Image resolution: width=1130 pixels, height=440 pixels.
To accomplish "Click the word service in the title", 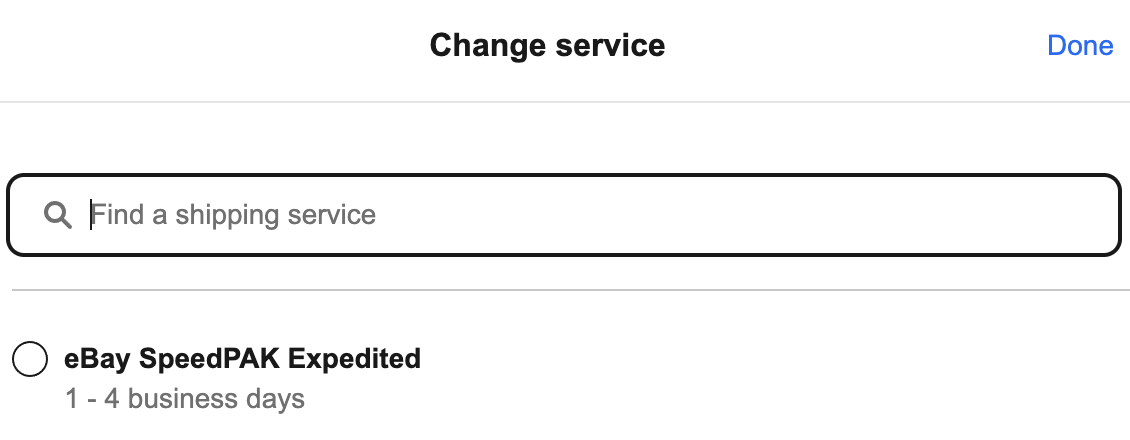I will [x=610, y=45].
